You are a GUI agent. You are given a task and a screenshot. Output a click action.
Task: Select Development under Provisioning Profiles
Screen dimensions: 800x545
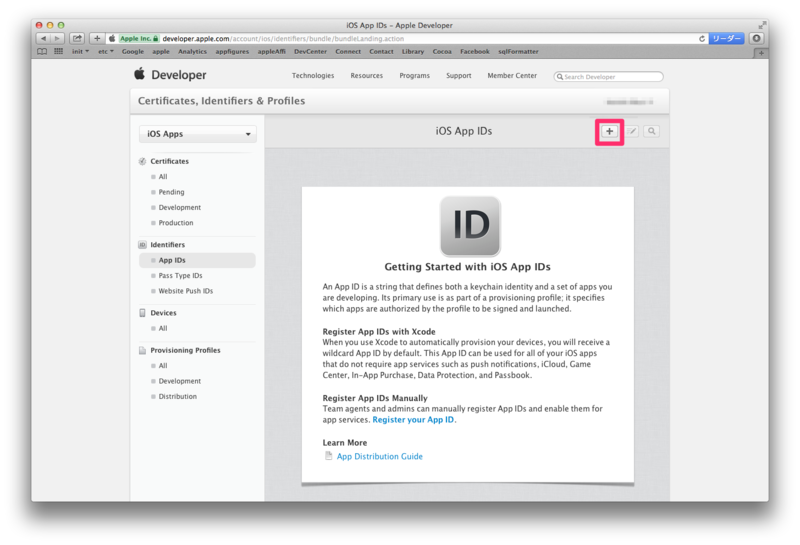pyautogui.click(x=180, y=381)
